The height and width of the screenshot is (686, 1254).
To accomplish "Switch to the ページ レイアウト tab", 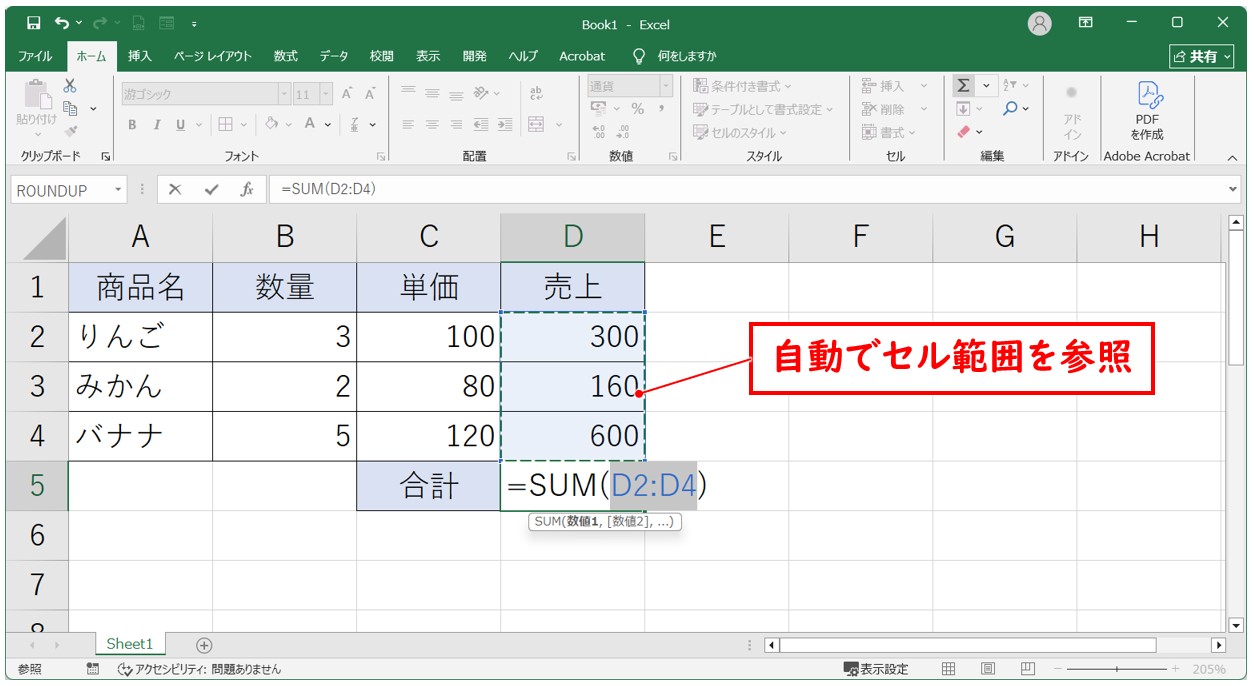I will click(213, 56).
